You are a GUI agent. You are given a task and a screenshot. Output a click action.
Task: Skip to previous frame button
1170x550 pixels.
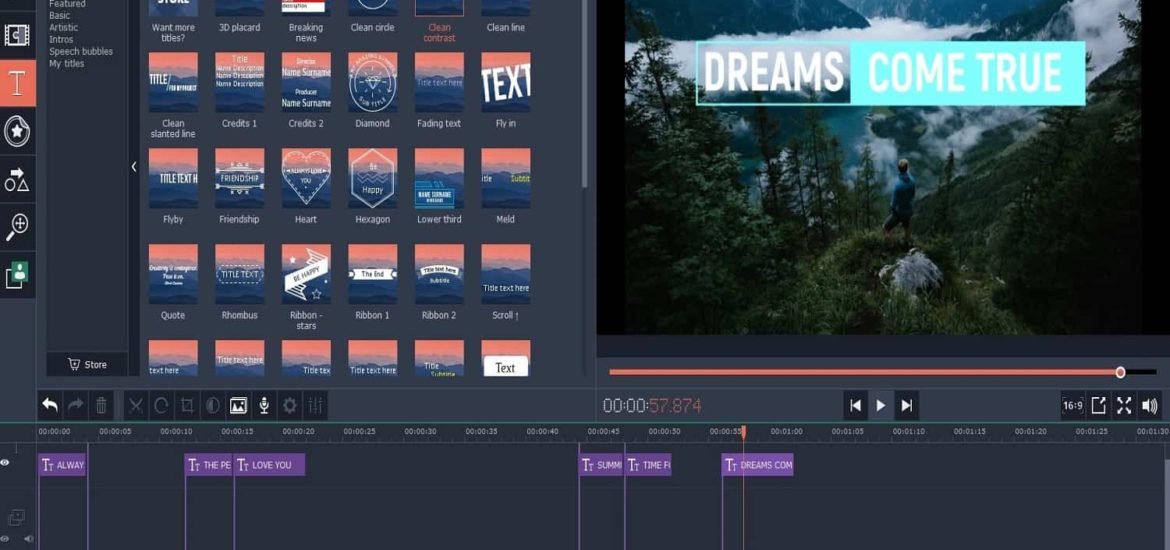(x=856, y=405)
